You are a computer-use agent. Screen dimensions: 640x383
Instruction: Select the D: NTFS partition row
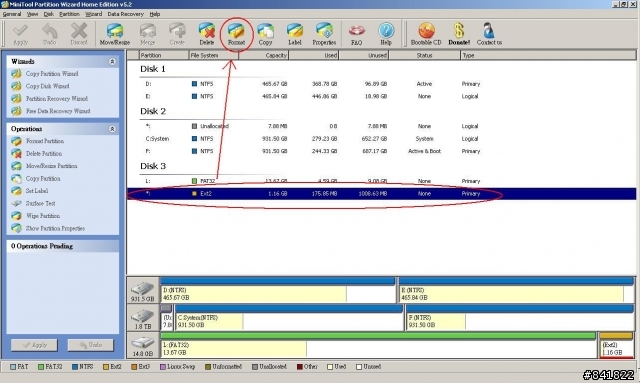[x=382, y=84]
